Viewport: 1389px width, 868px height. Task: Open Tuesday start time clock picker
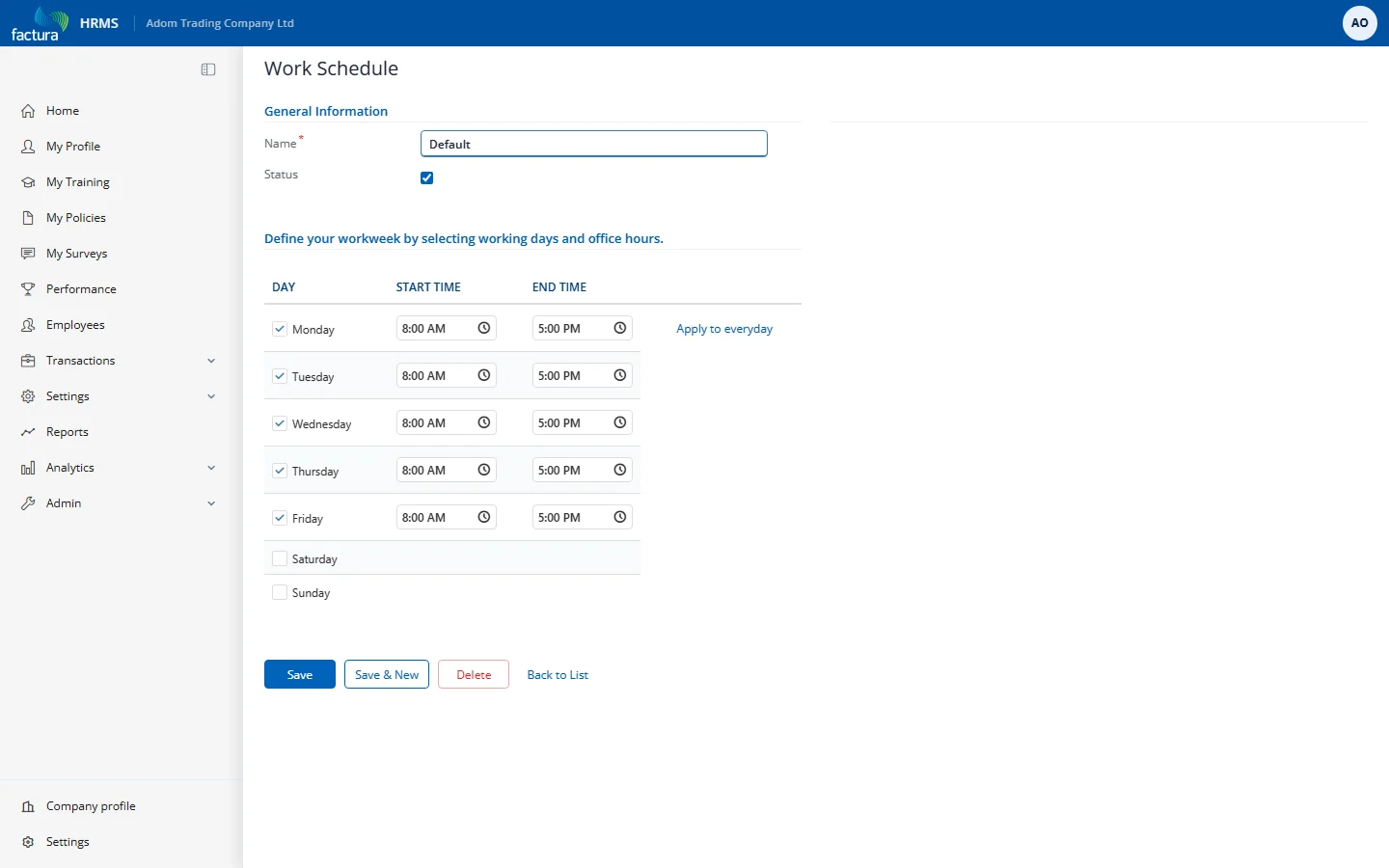(x=484, y=375)
